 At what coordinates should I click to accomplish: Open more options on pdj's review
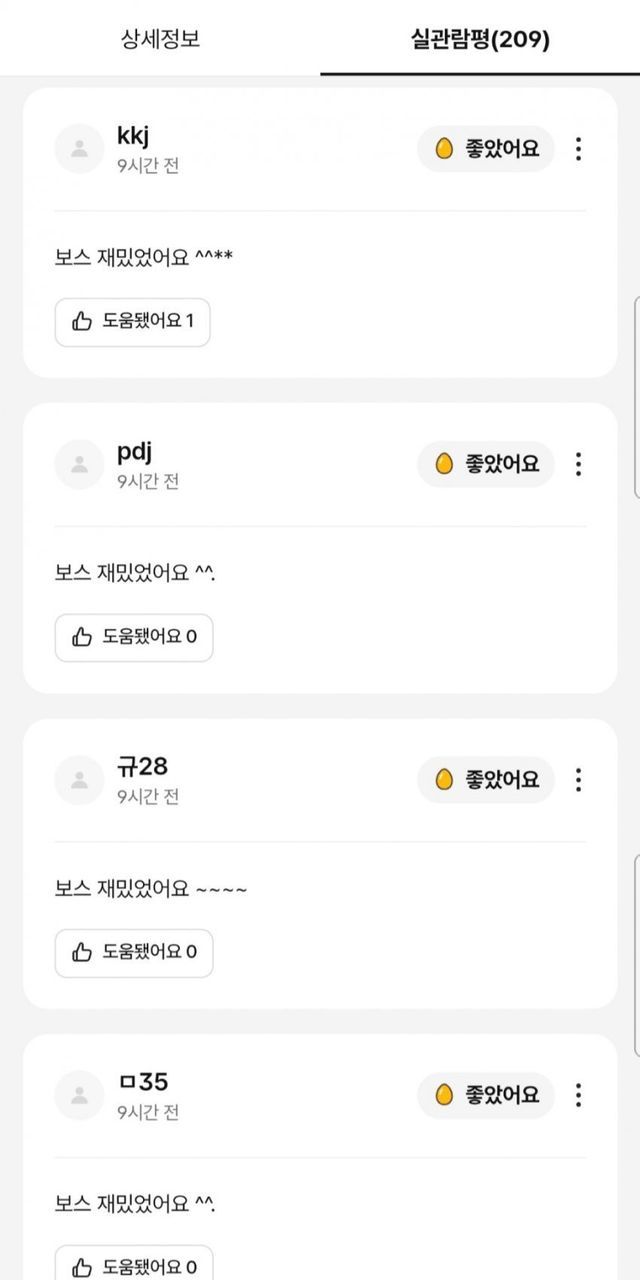tap(578, 464)
